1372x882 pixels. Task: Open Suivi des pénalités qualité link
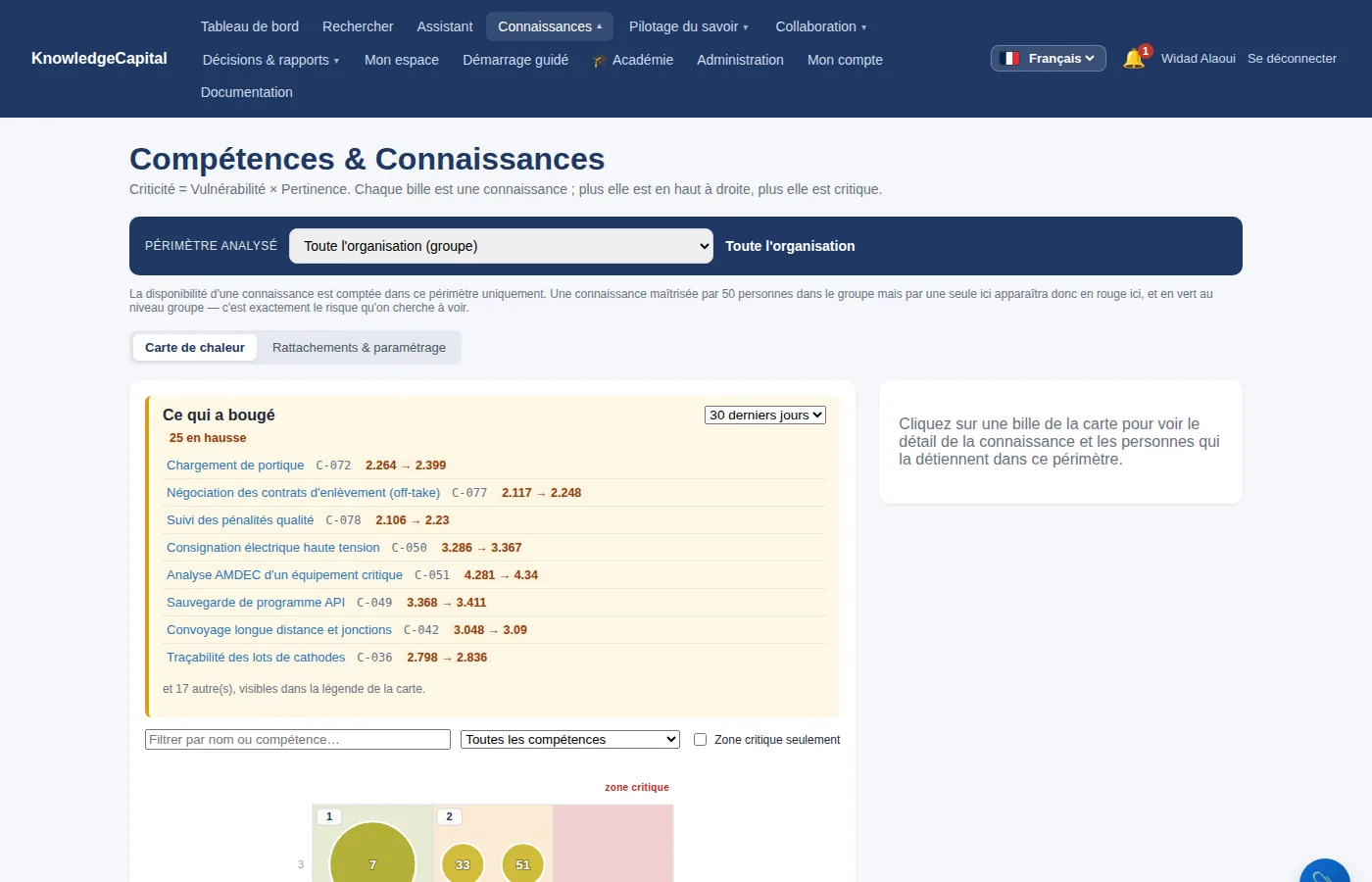pyautogui.click(x=240, y=520)
